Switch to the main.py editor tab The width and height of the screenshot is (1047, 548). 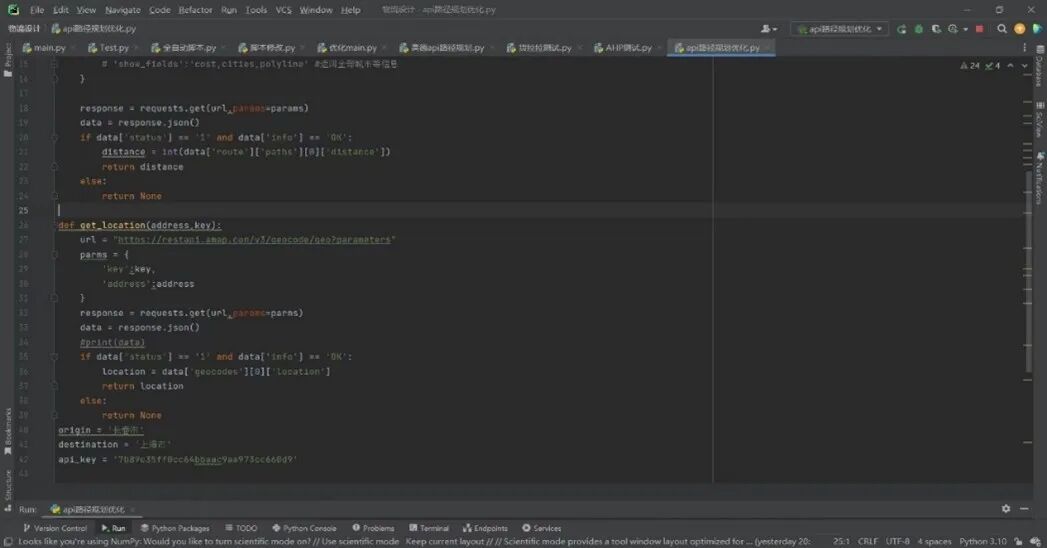(49, 48)
